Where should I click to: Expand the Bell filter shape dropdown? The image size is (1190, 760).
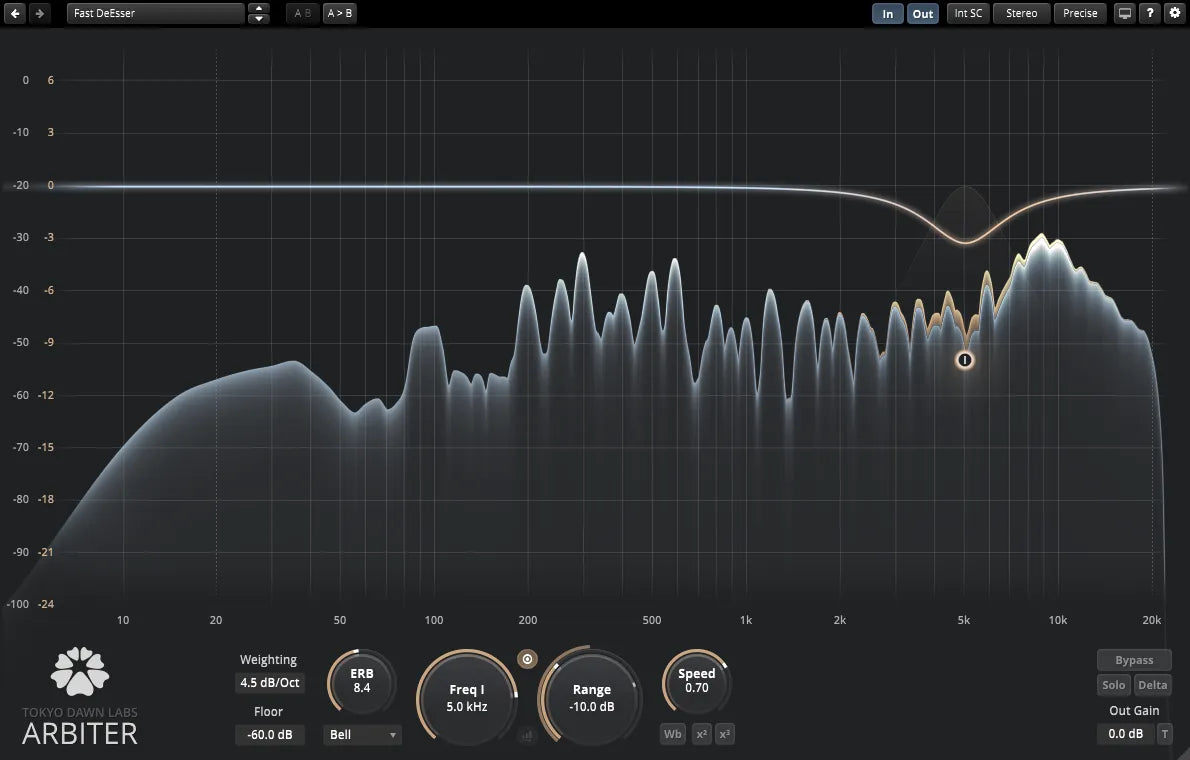coord(363,735)
